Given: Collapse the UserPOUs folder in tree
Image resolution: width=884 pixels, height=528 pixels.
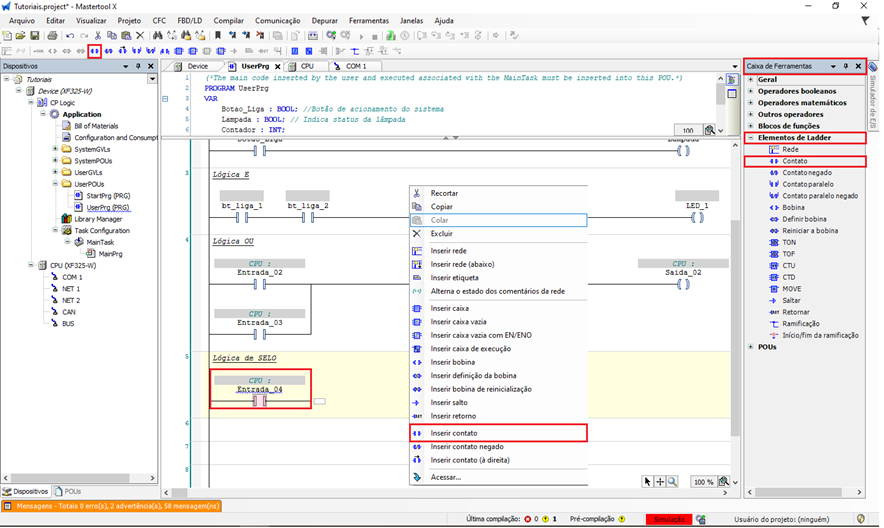Looking at the screenshot, I should [x=54, y=184].
